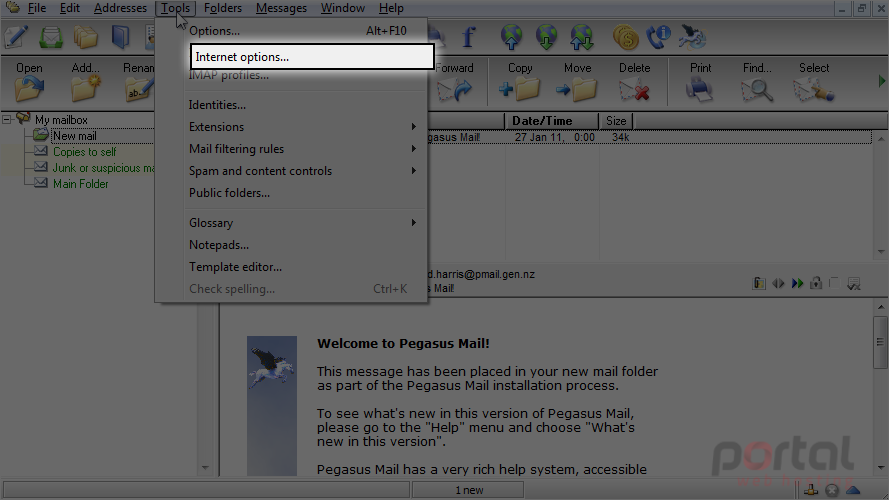Click the gray circle X status bar icon
The image size is (889, 500).
pyautogui.click(x=832, y=490)
